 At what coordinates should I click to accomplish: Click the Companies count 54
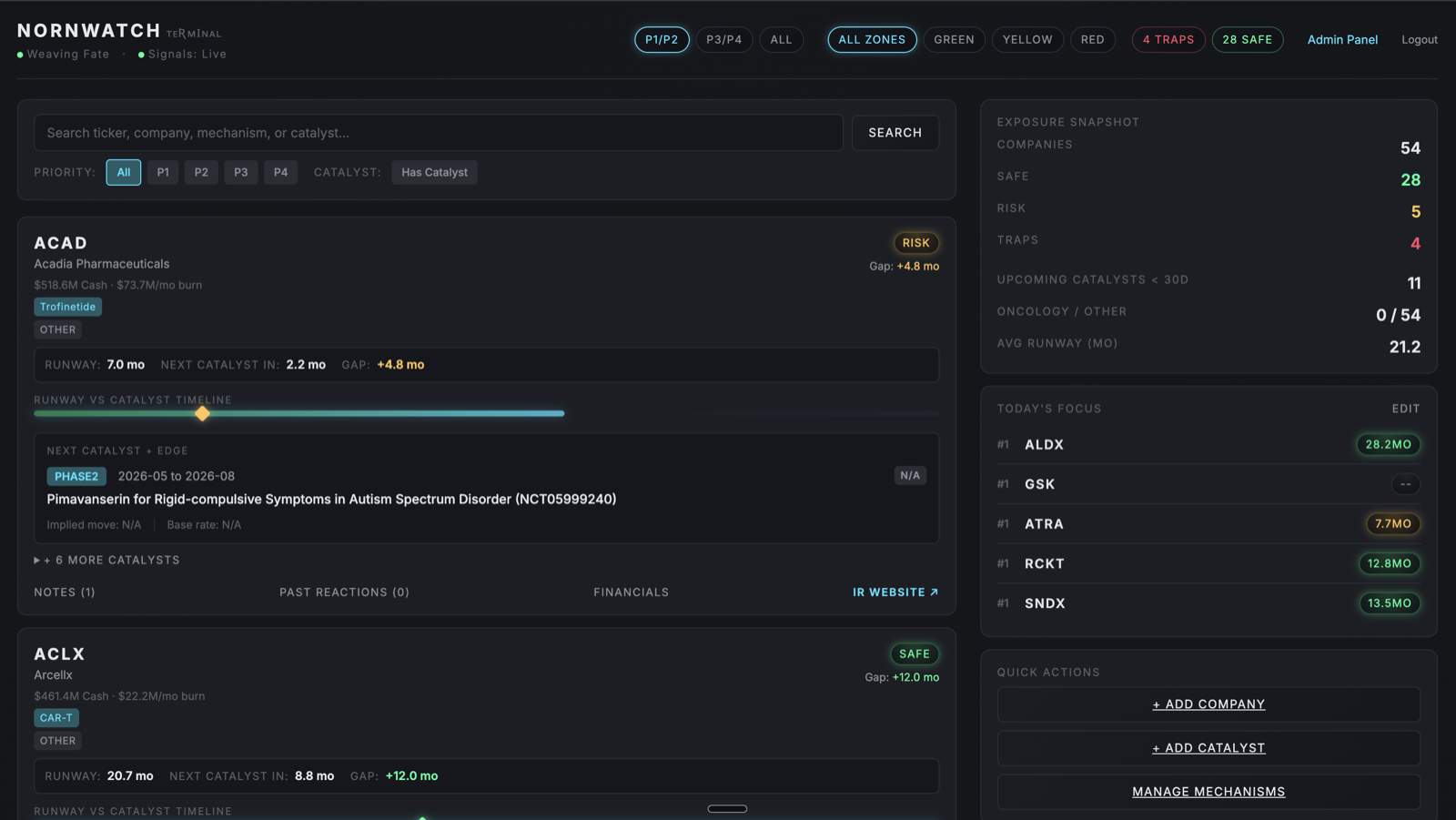pyautogui.click(x=1410, y=148)
